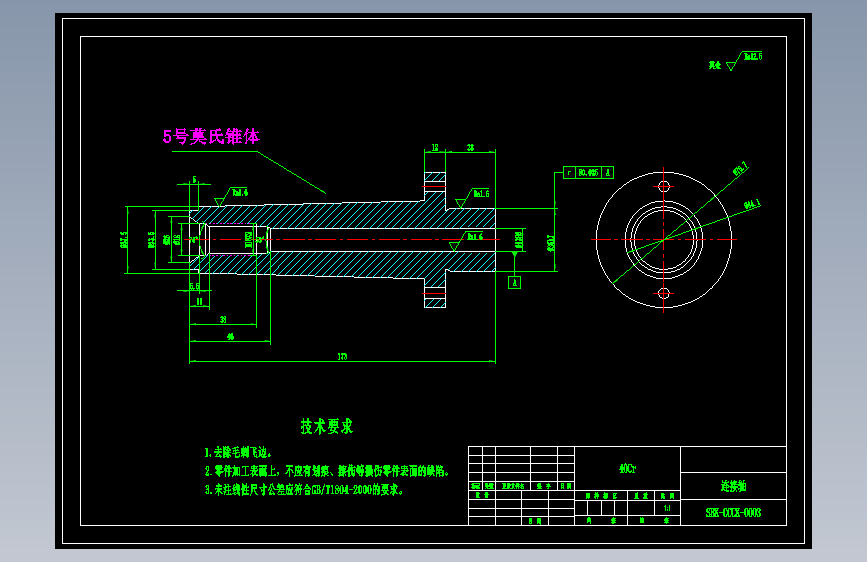Viewport: 867px width, 562px height.
Task: Click the magenta '5号莫氏锥体' annotation label
Action: coord(211,137)
